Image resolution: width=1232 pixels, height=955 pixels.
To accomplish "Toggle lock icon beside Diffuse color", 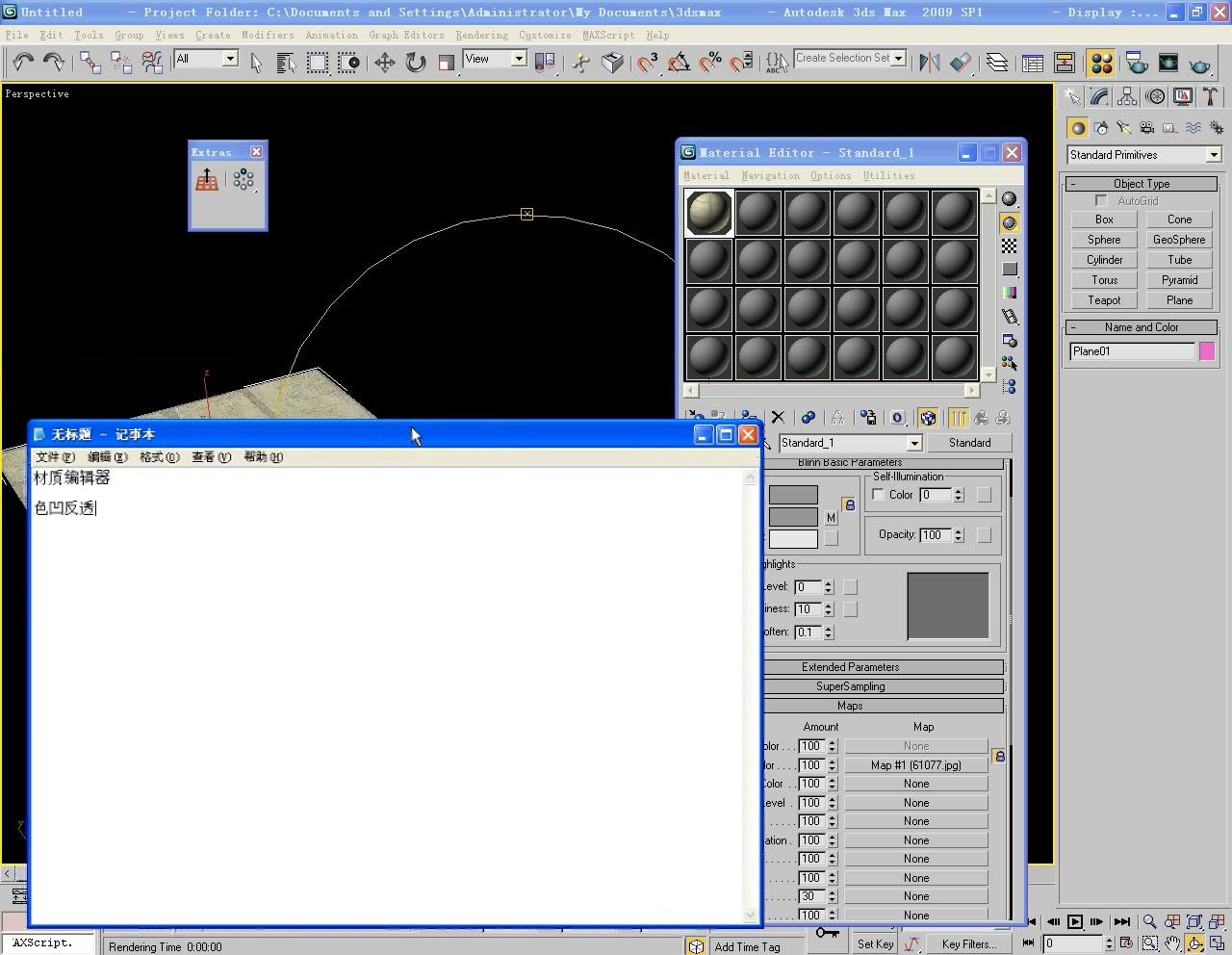I will click(x=849, y=504).
